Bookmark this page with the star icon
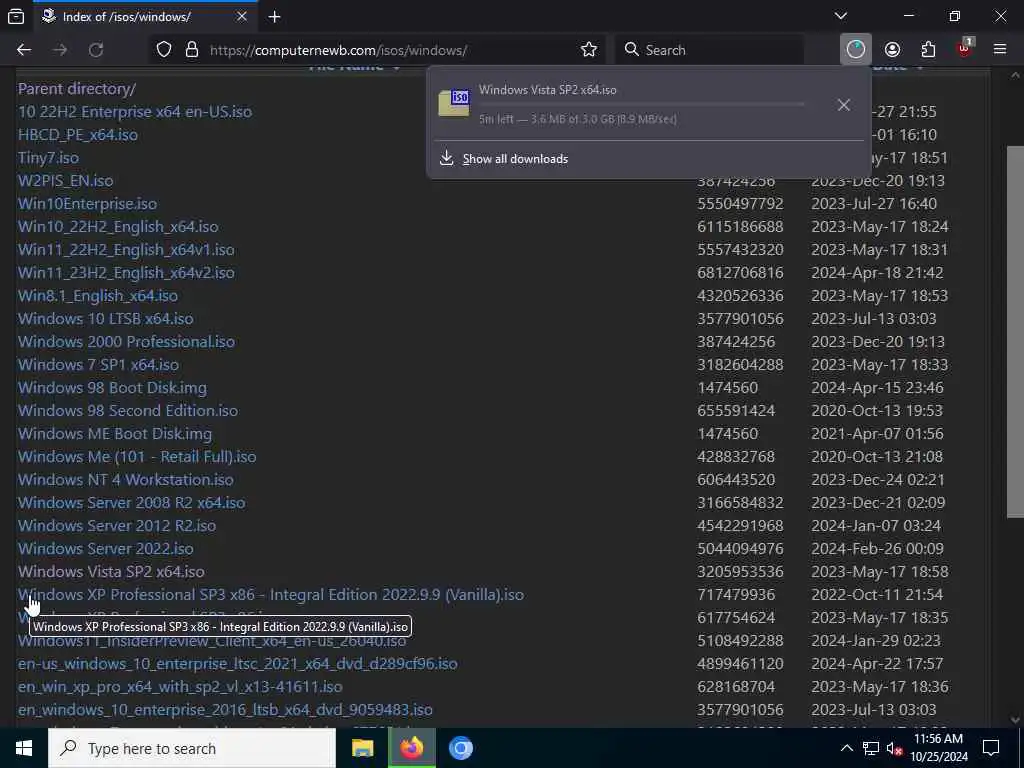 [x=588, y=50]
